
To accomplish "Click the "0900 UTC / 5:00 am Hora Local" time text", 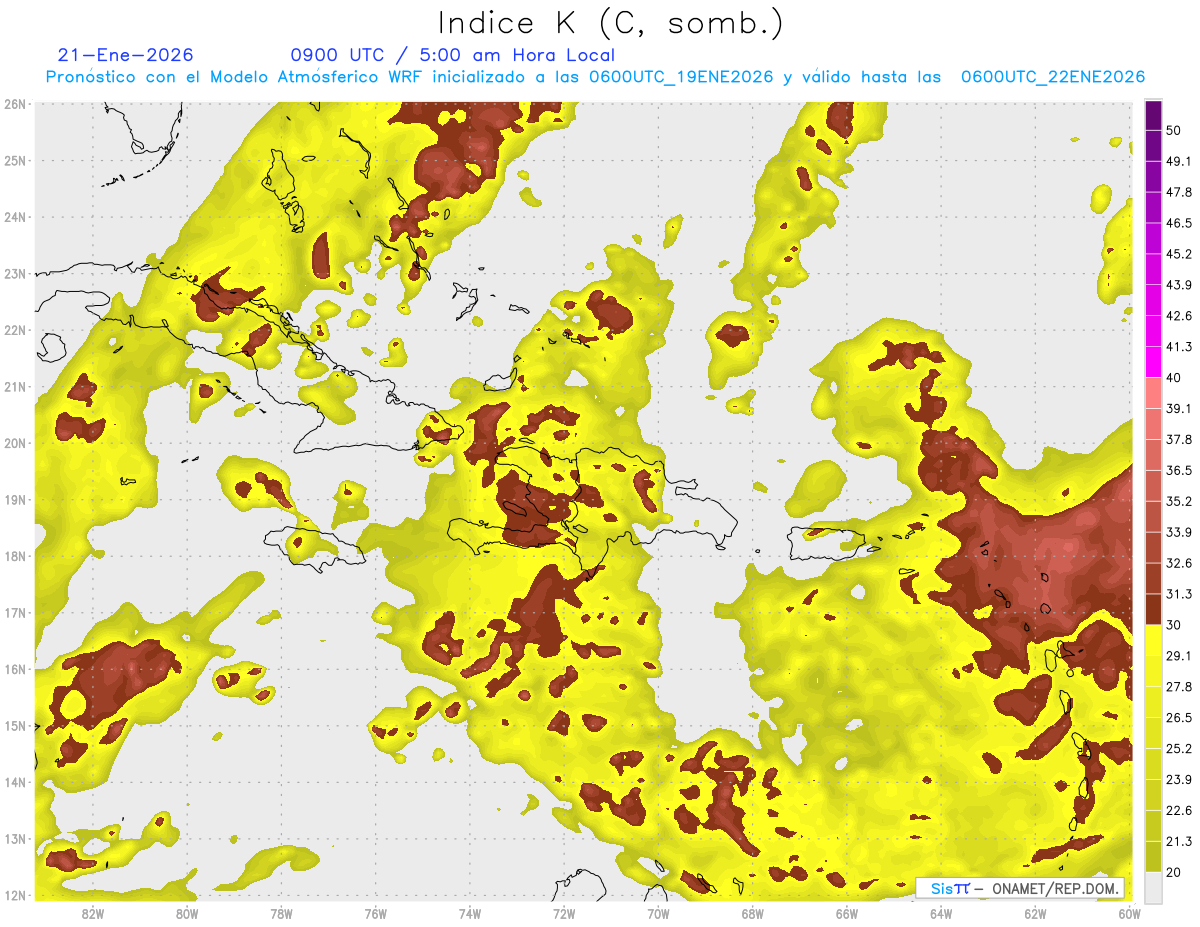I will 452,55.
